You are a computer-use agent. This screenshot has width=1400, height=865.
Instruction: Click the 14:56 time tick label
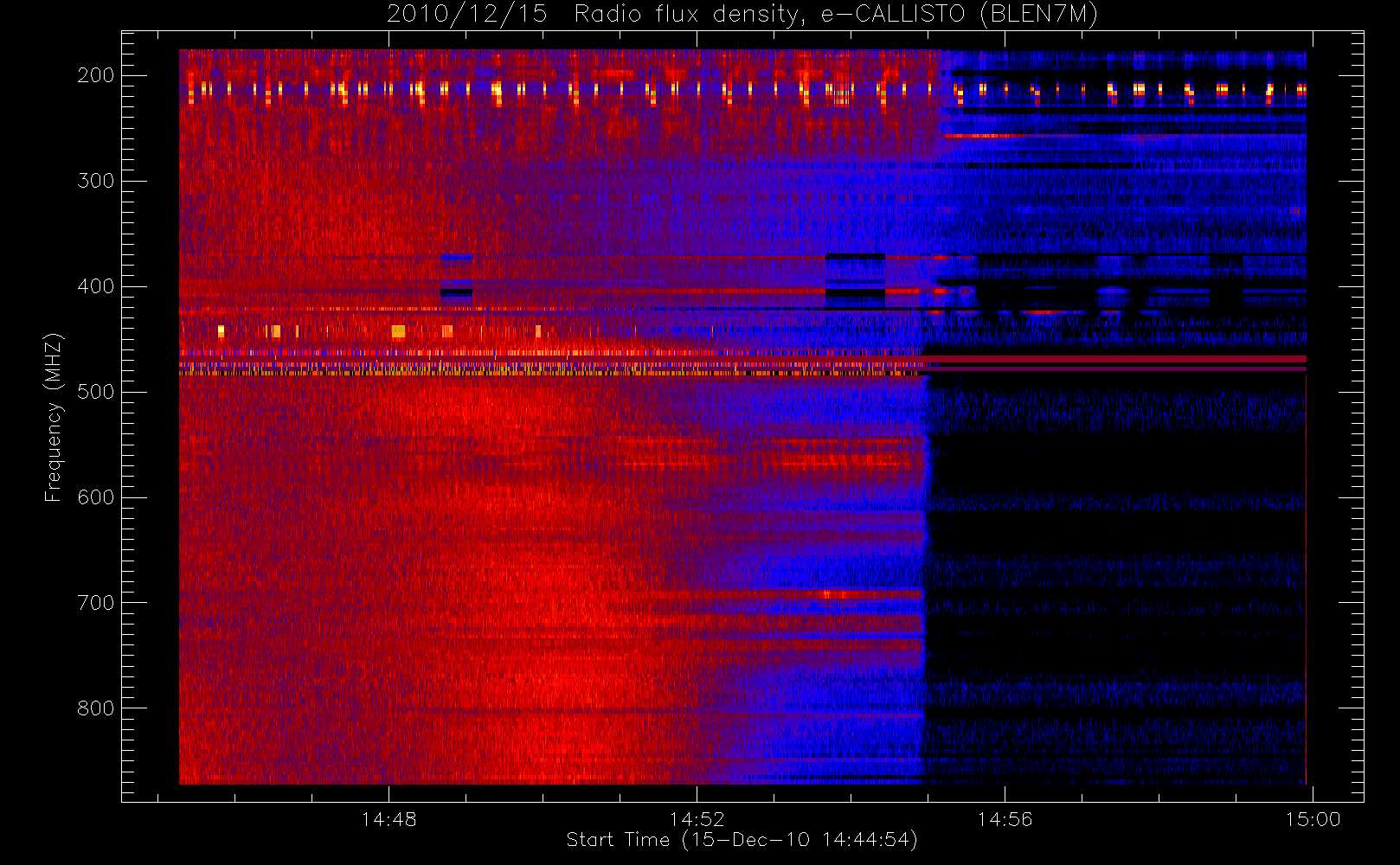coord(1005,819)
